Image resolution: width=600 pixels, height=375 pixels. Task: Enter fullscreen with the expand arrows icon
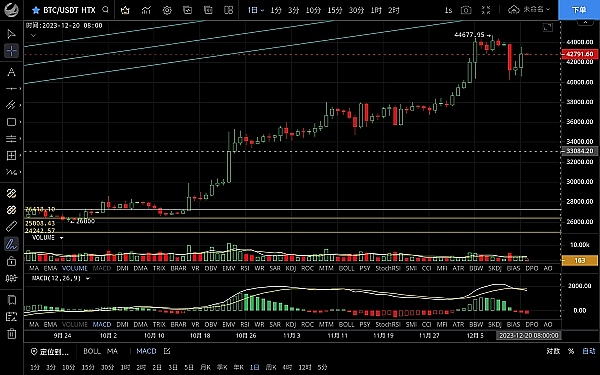coord(486,10)
